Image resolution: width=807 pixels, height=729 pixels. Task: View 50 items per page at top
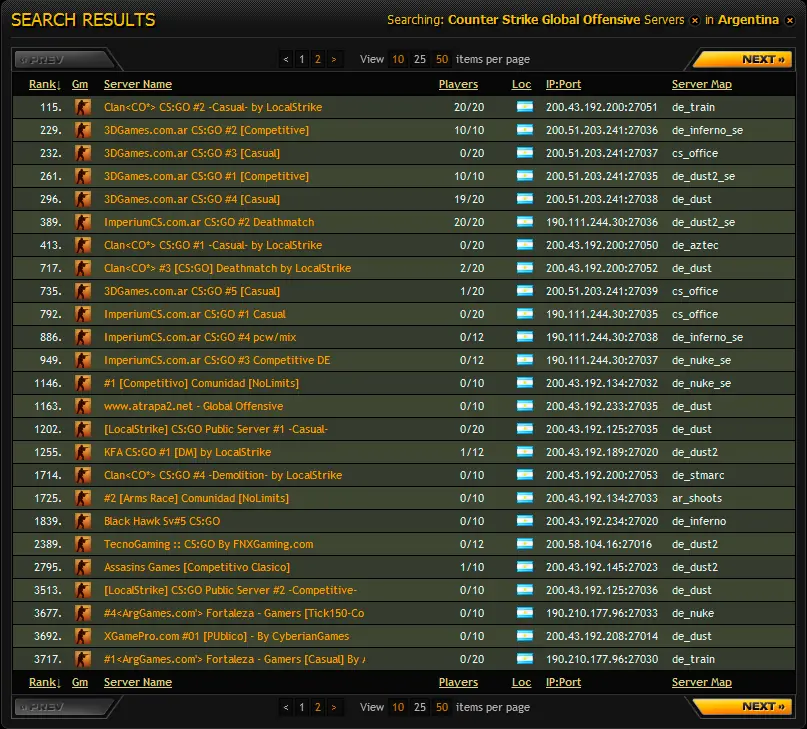pyautogui.click(x=442, y=59)
